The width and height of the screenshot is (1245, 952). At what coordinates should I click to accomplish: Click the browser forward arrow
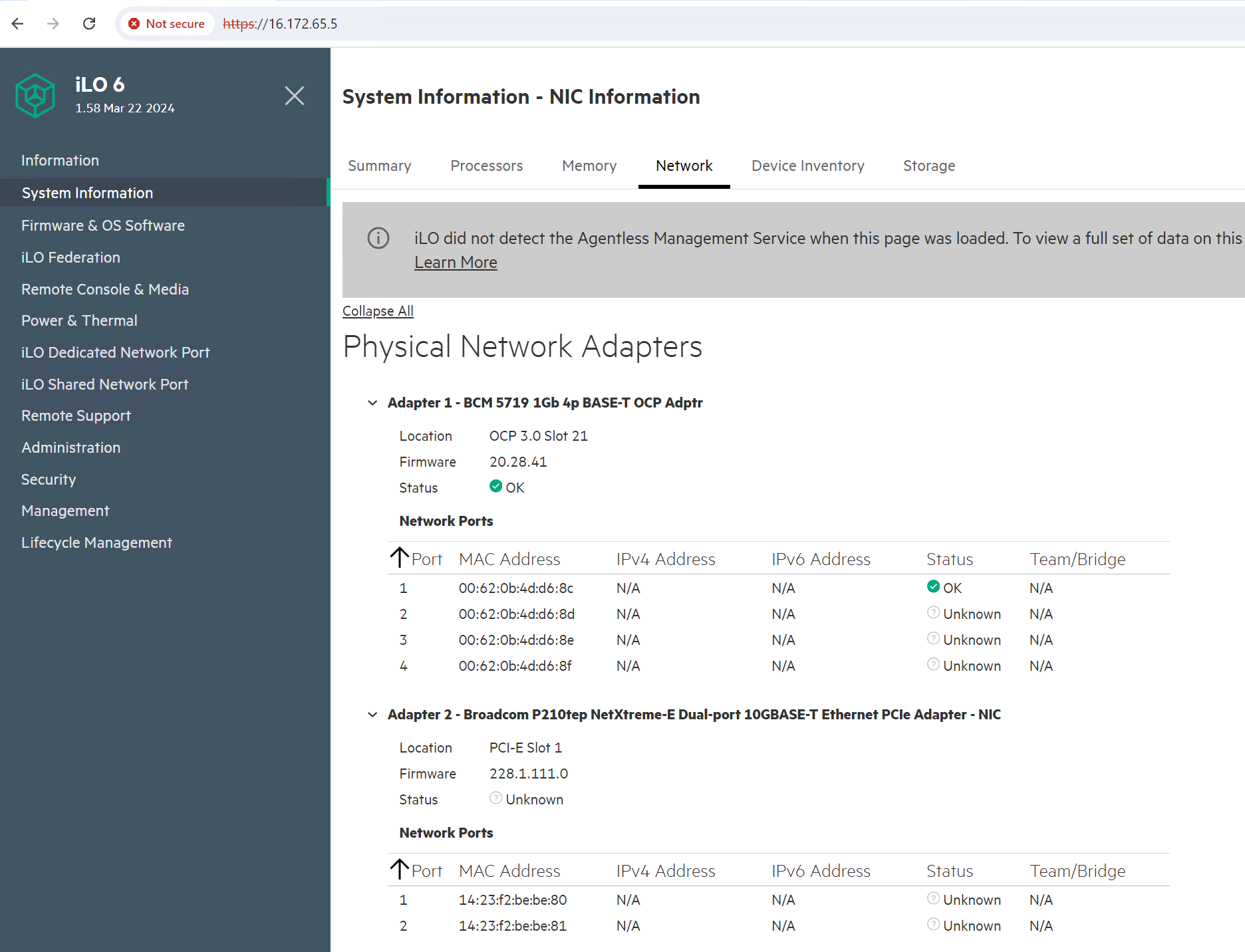53,24
